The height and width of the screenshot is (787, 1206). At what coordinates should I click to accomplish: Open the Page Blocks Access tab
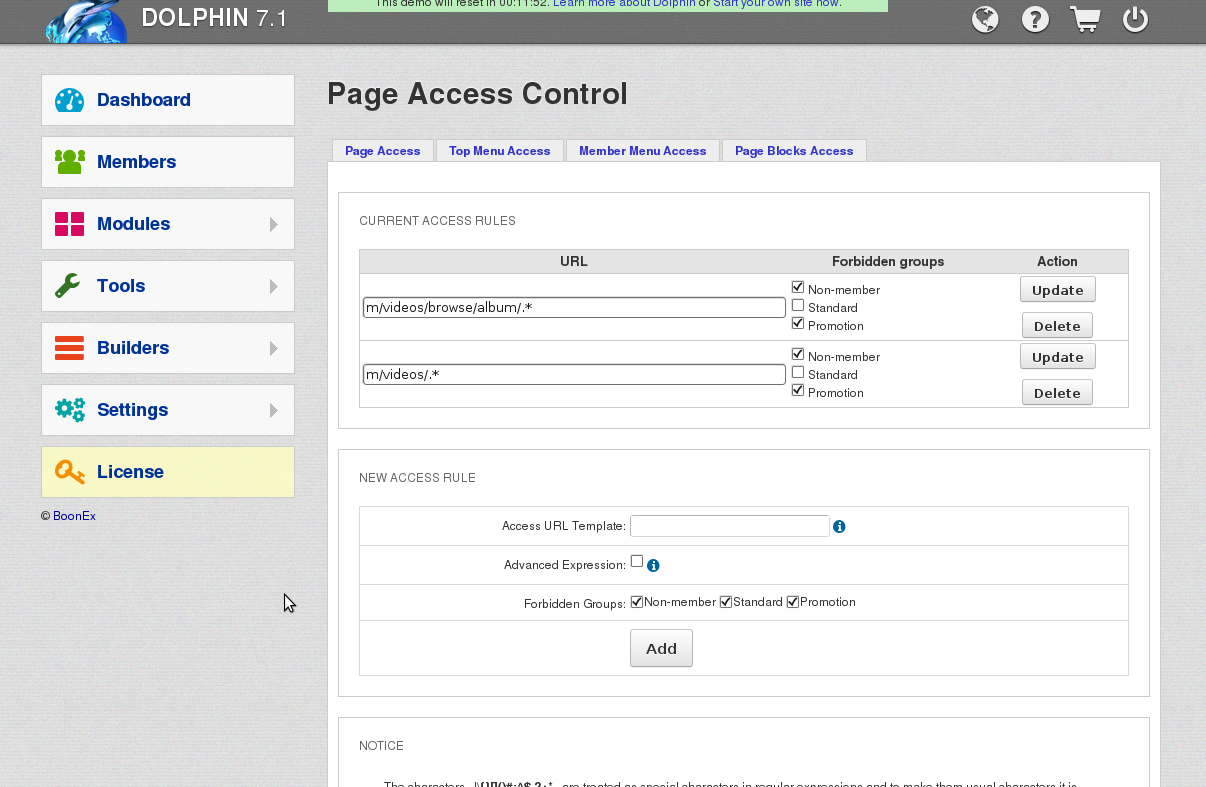coord(793,151)
